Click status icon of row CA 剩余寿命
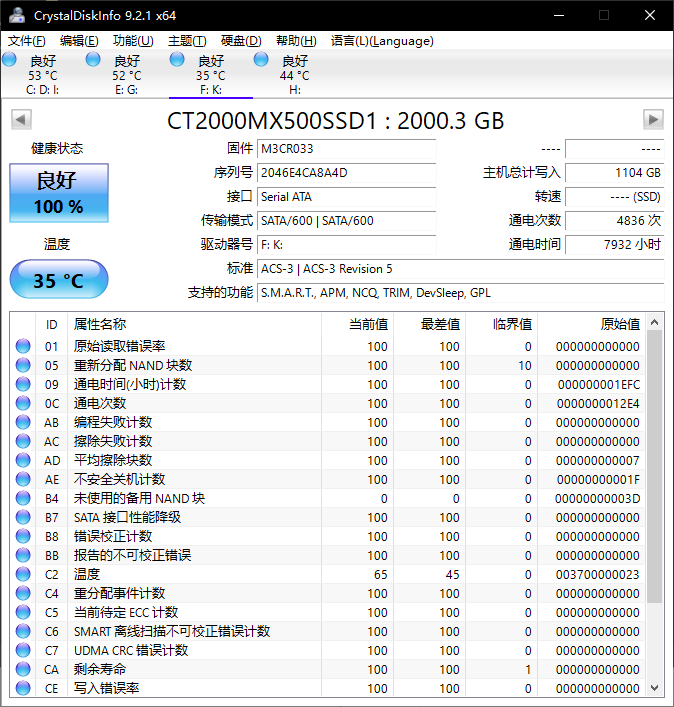The height and width of the screenshot is (707, 674). pyautogui.click(x=23, y=670)
